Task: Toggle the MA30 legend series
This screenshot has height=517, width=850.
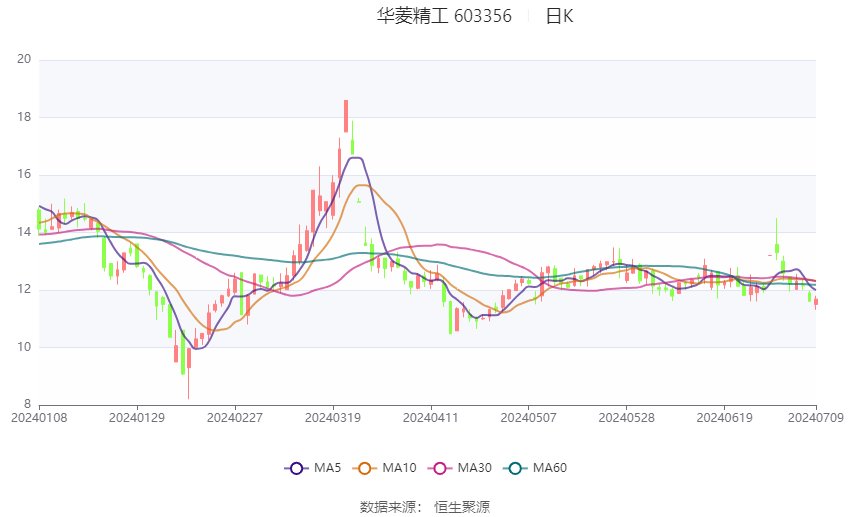Action: [x=460, y=468]
